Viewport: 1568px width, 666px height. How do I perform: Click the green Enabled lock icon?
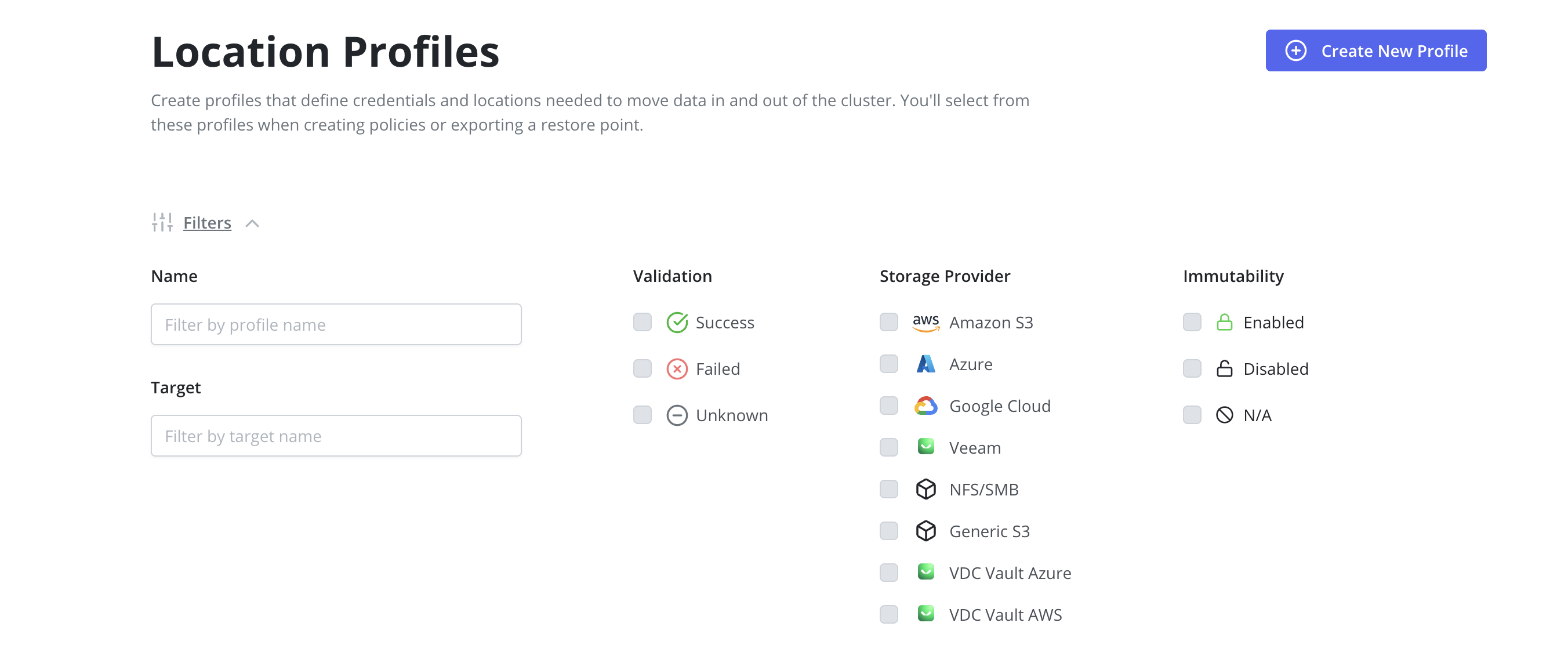[1224, 322]
